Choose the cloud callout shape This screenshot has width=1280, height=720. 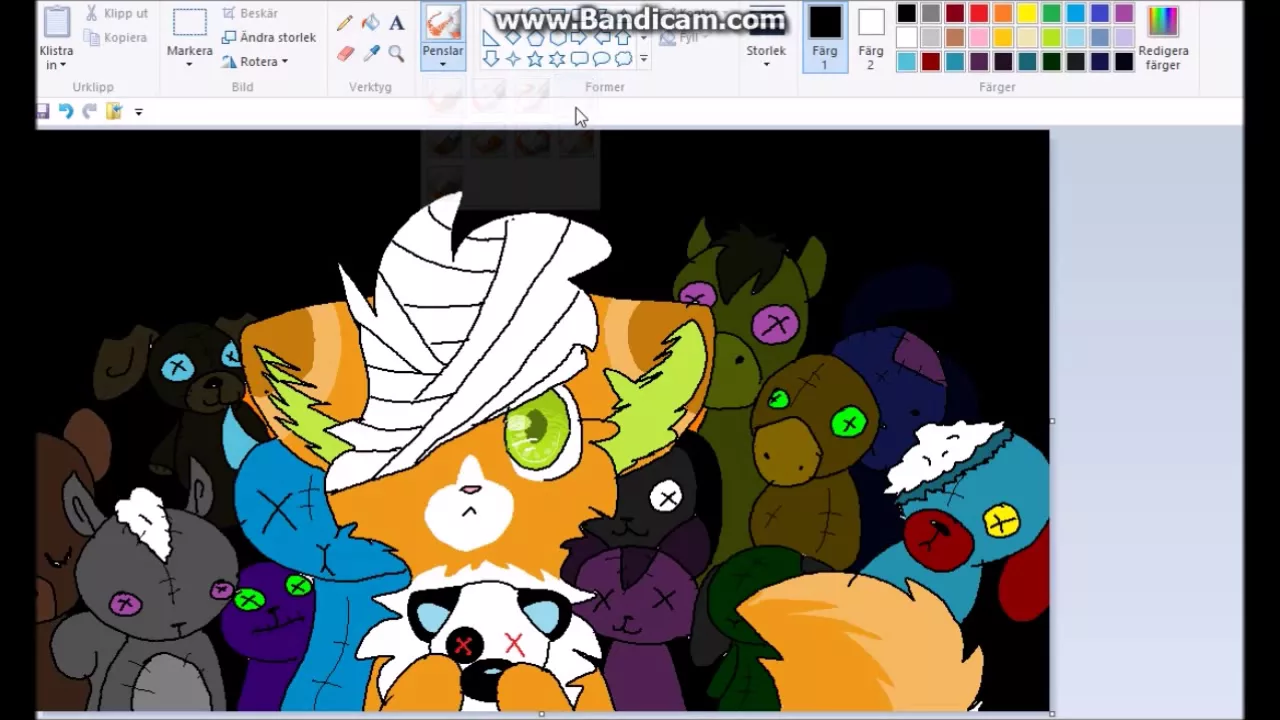click(x=623, y=59)
